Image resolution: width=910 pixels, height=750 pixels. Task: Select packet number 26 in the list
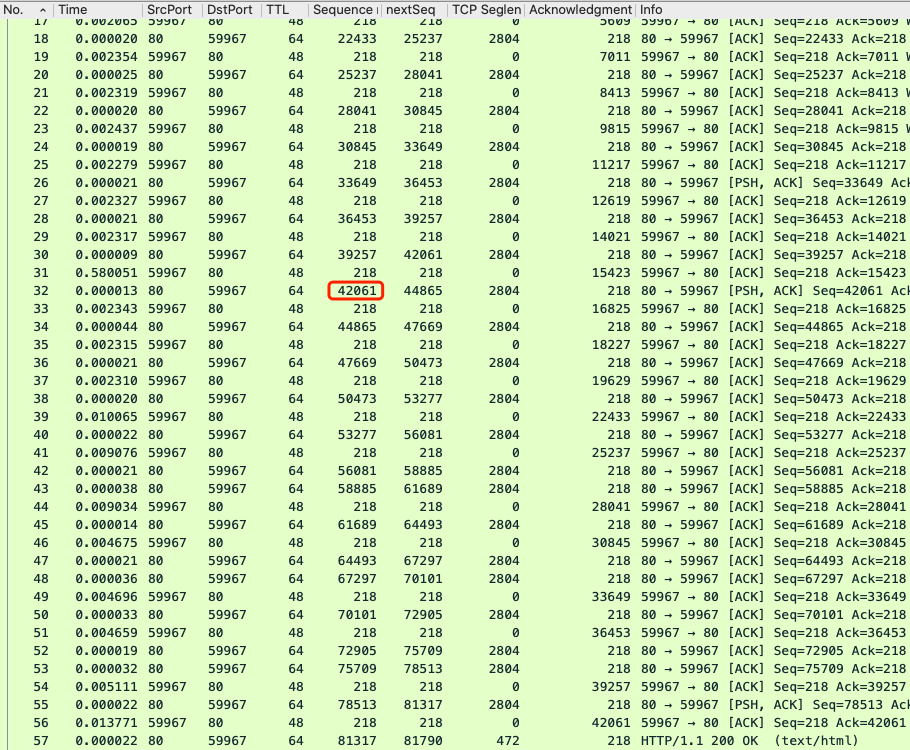[x=40, y=183]
